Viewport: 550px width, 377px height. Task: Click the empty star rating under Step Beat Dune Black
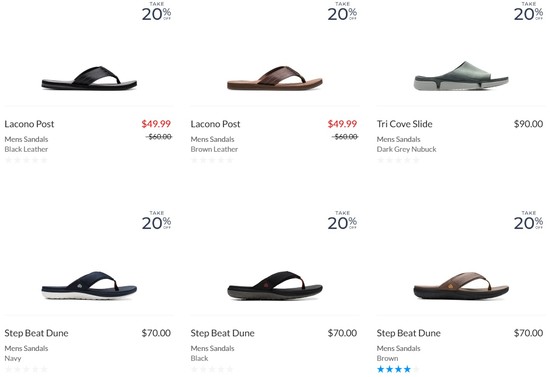[212, 369]
